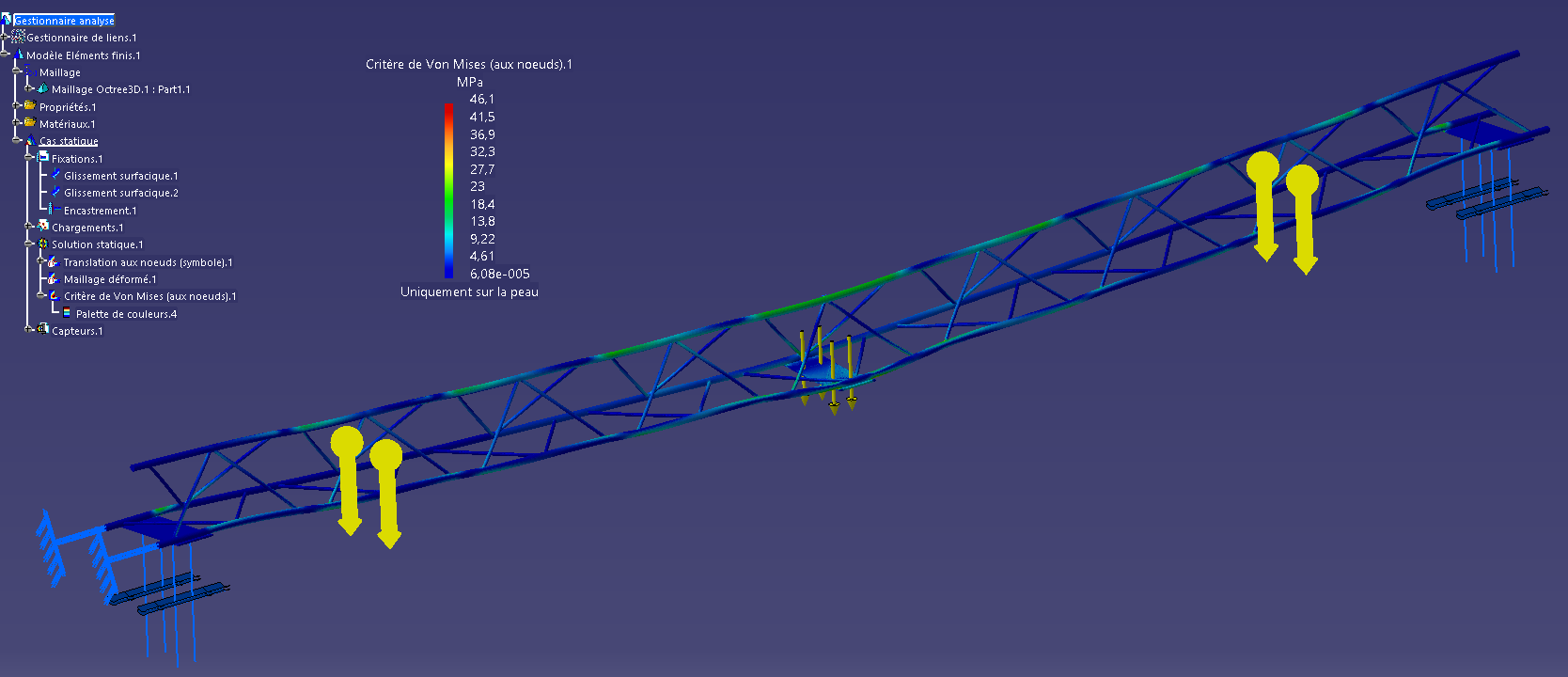This screenshot has width=1568, height=677.
Task: Select Gestionnaire analyse root item
Action: (x=64, y=21)
